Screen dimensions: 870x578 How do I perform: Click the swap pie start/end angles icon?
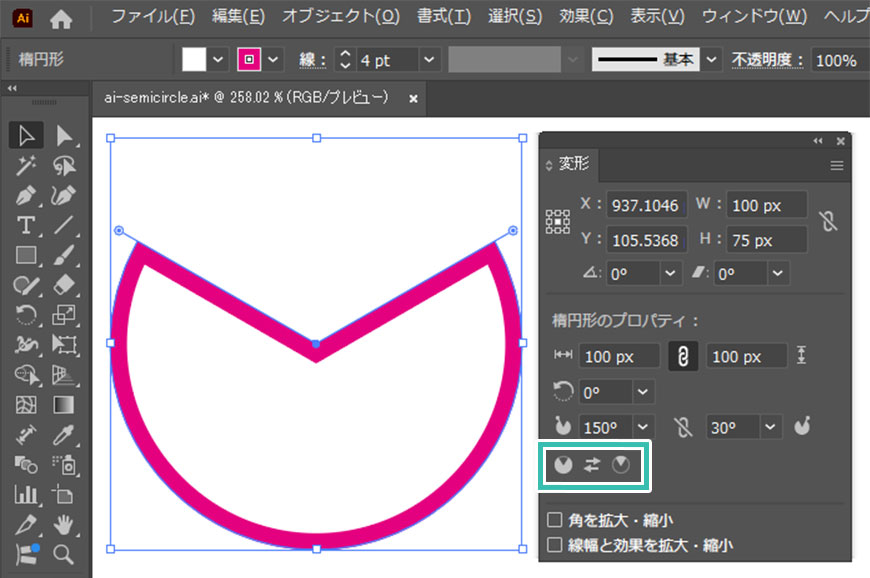pos(592,465)
